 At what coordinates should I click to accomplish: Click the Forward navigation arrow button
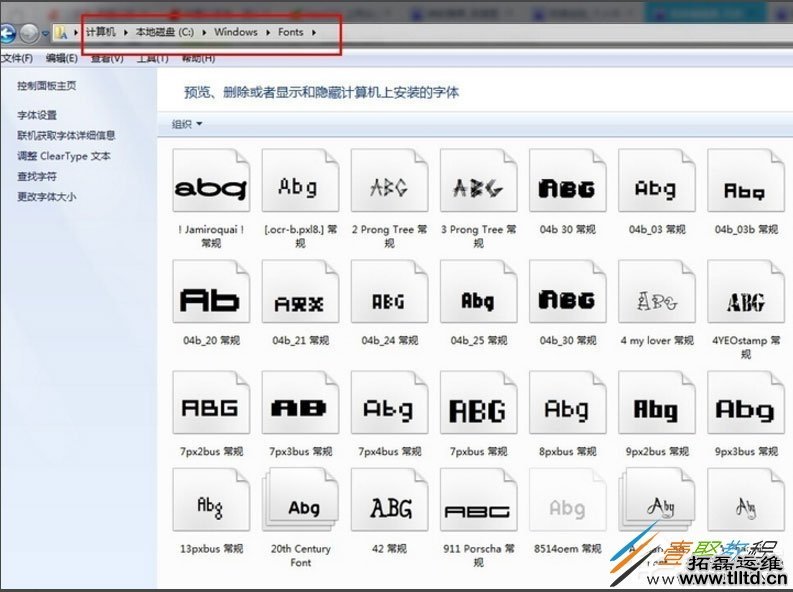(29, 33)
